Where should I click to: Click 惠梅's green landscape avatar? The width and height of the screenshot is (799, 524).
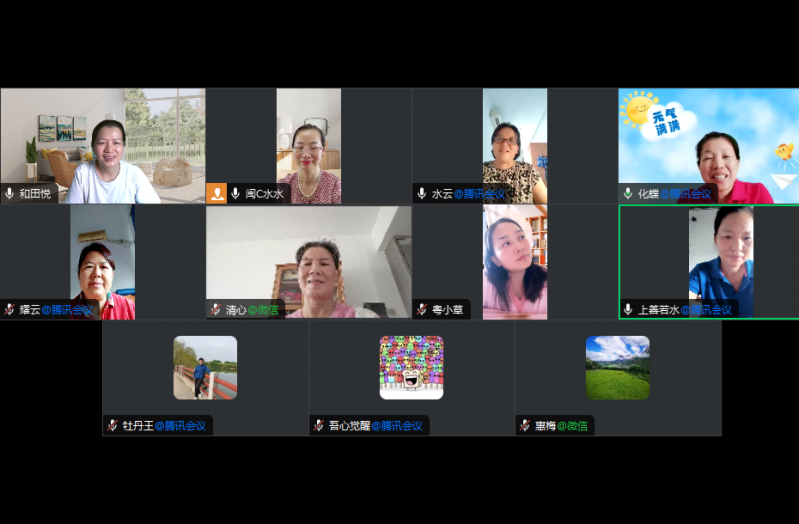[617, 367]
